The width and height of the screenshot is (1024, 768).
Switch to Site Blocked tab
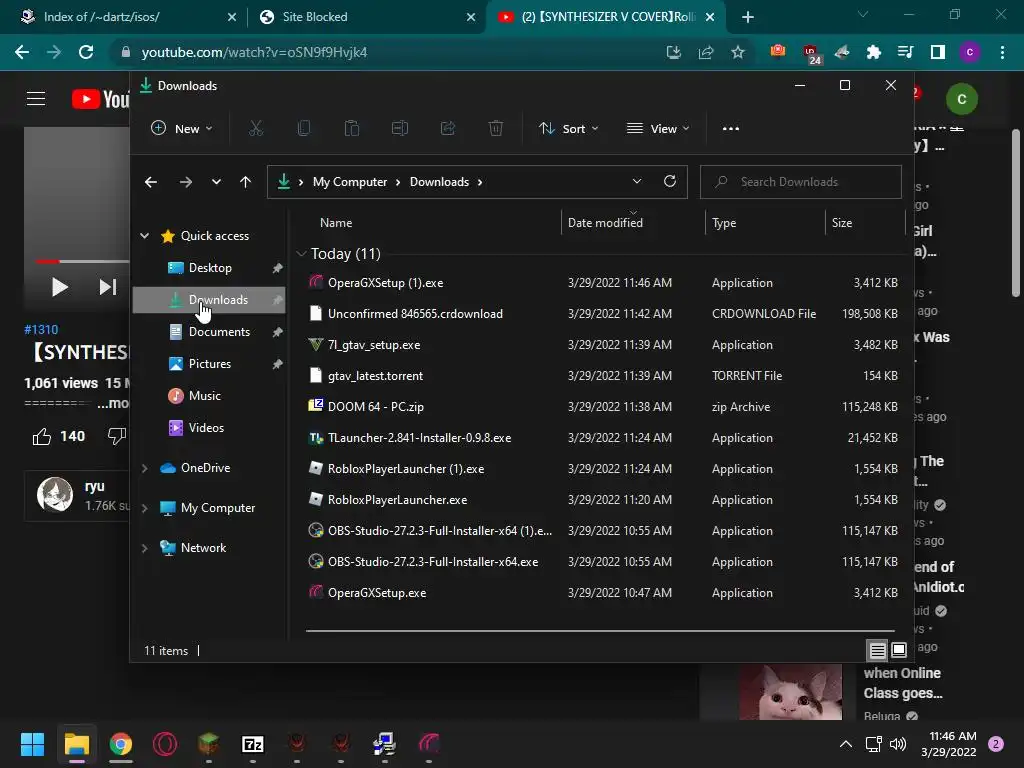pos(368,17)
